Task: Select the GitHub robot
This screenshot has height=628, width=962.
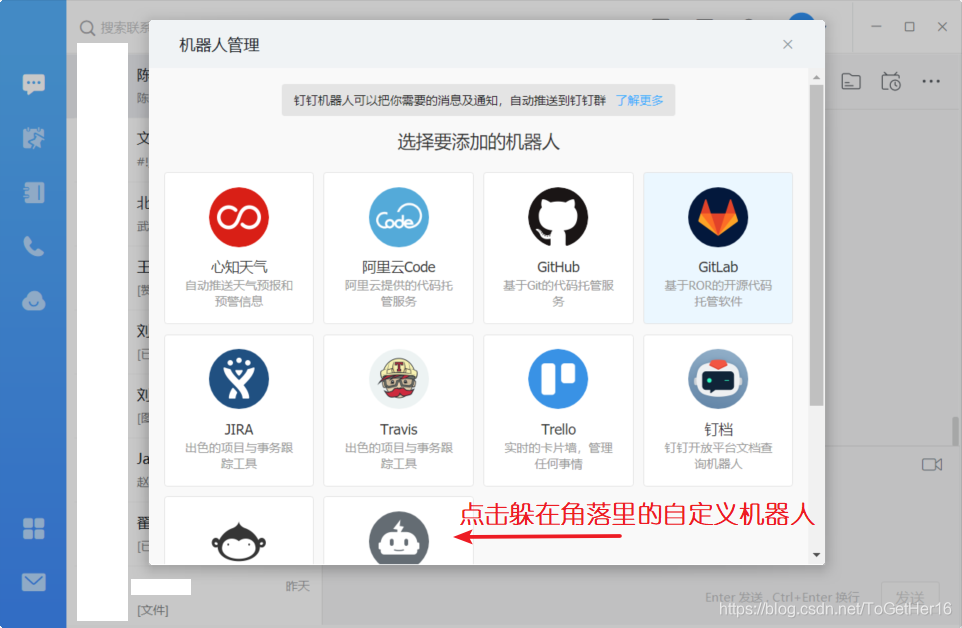Action: click(x=558, y=247)
